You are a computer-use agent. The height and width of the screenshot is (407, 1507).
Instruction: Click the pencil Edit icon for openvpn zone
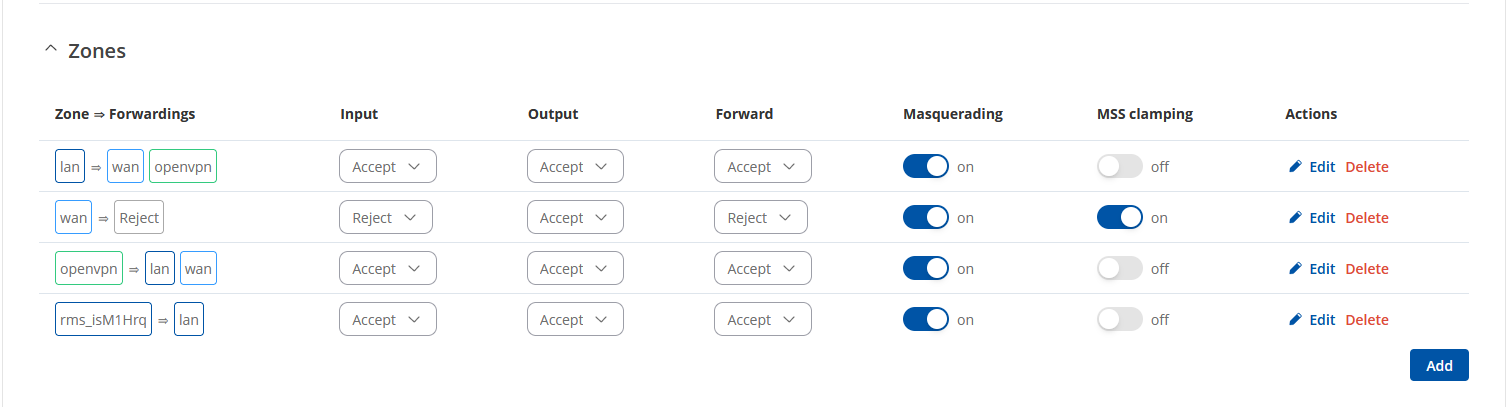click(x=1296, y=269)
